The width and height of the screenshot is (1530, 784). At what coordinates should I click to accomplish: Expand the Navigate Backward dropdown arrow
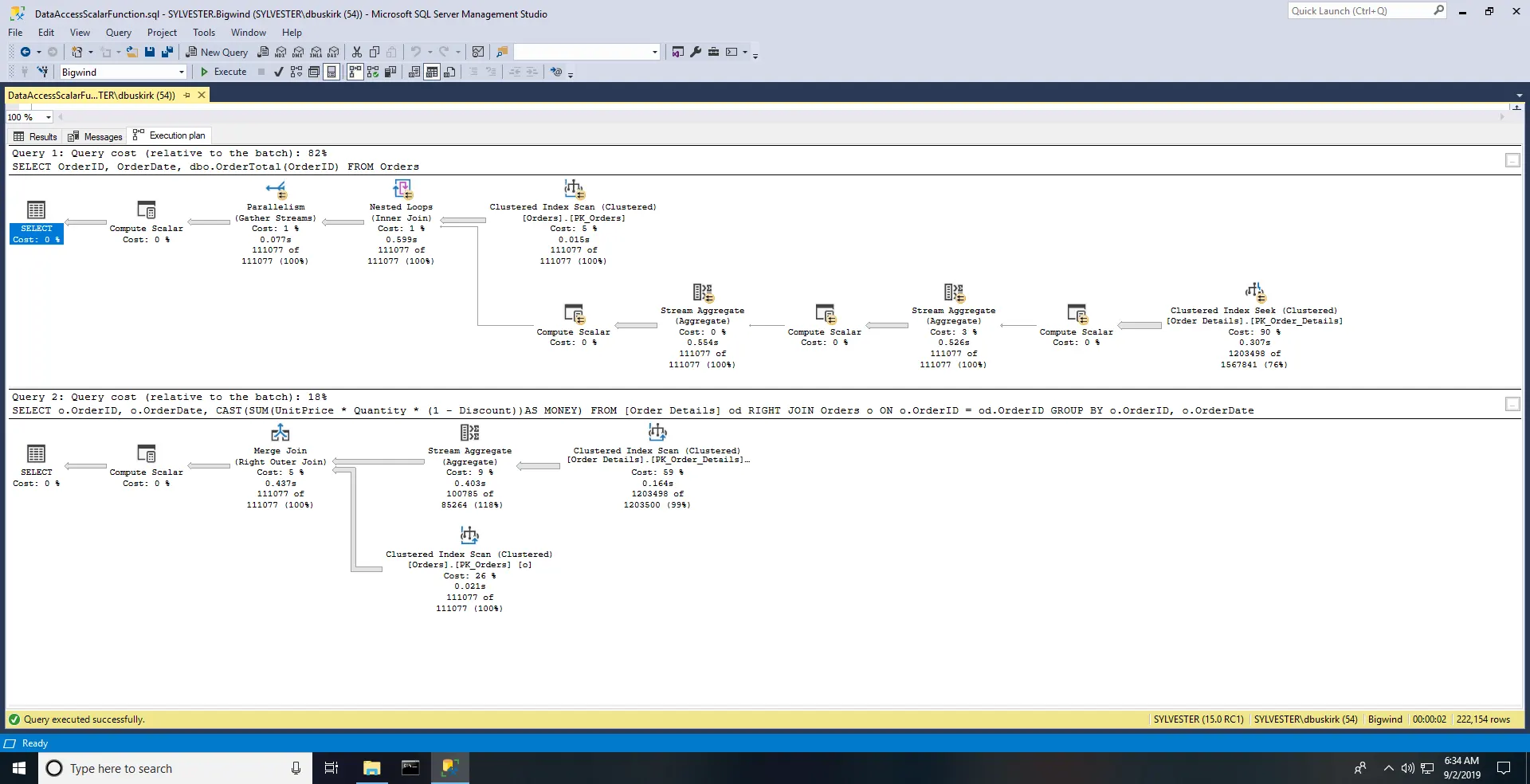tap(38, 52)
